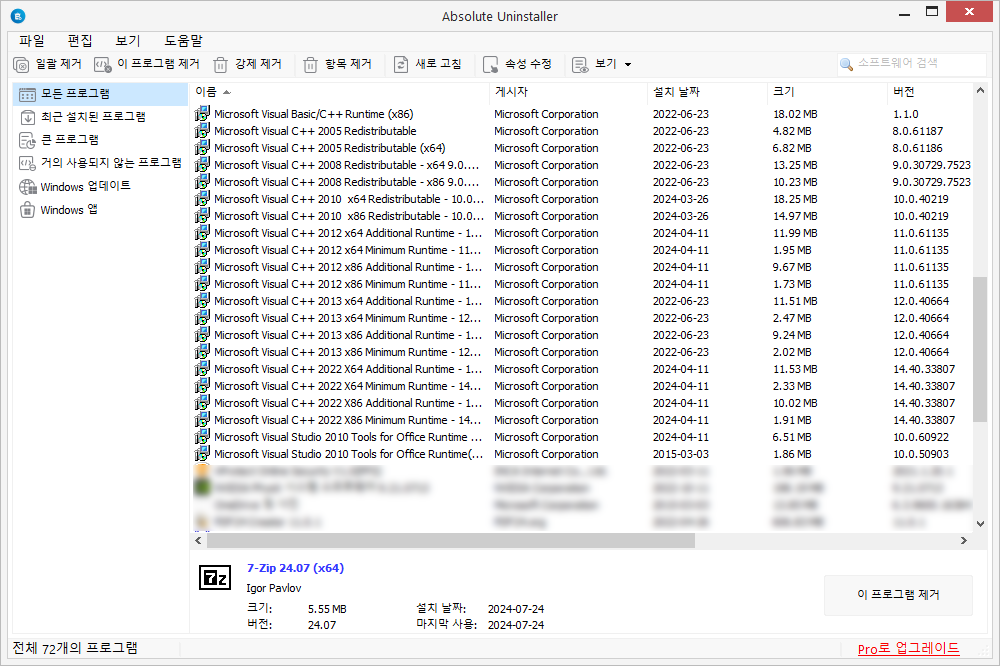Select Visual C++ 2022 X64 Minimum Runtime row
The width and height of the screenshot is (1000, 666).
click(582, 386)
